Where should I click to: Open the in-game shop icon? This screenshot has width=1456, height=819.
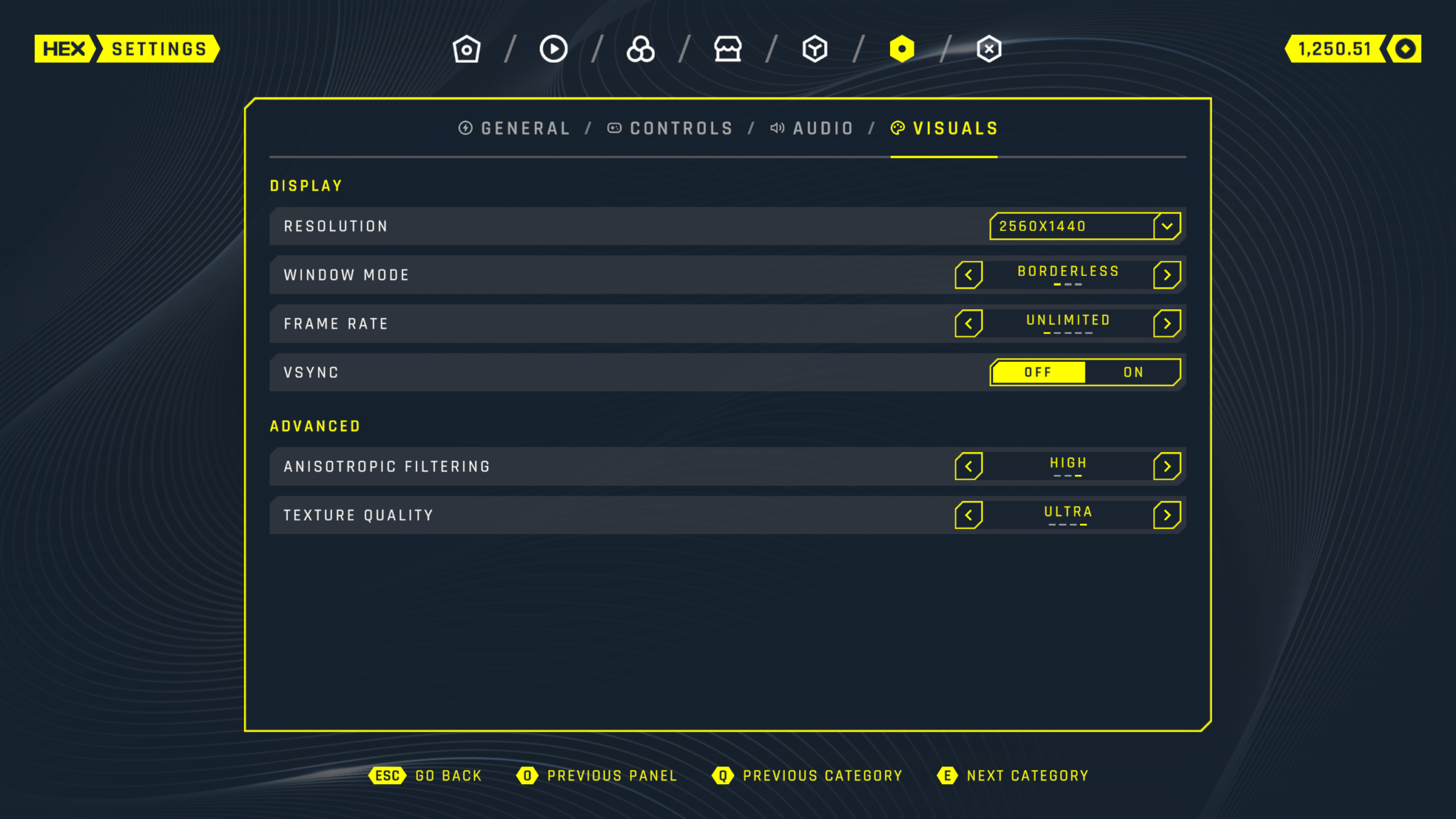click(x=727, y=48)
